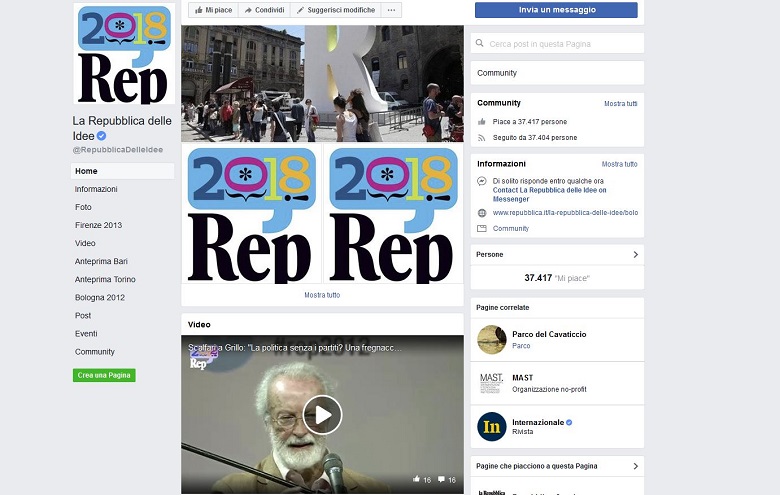Open Informazioni in the left menu
Image resolution: width=780 pixels, height=495 pixels.
click(96, 189)
